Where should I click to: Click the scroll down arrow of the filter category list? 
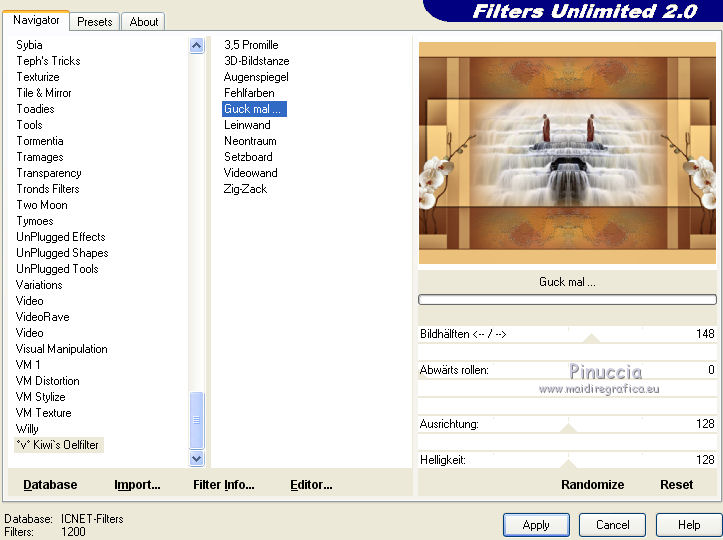click(x=196, y=459)
